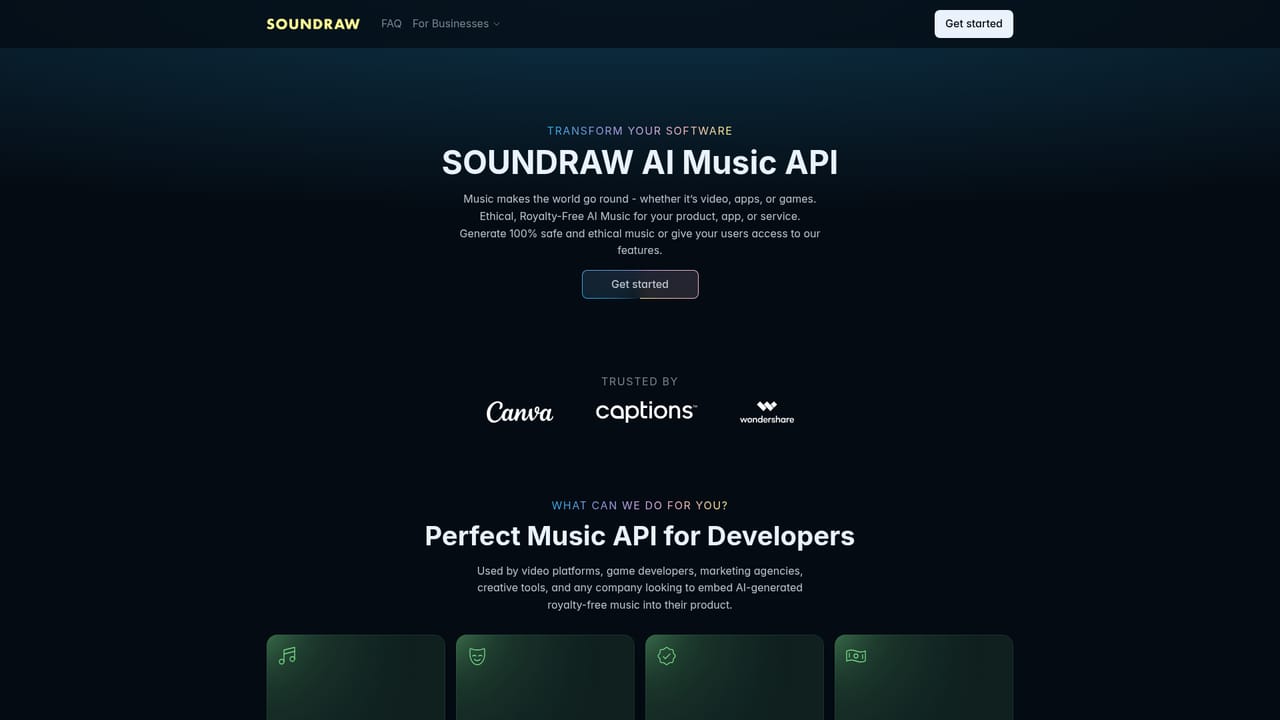
Task: Click the outlined Get started hero button
Action: 640,284
